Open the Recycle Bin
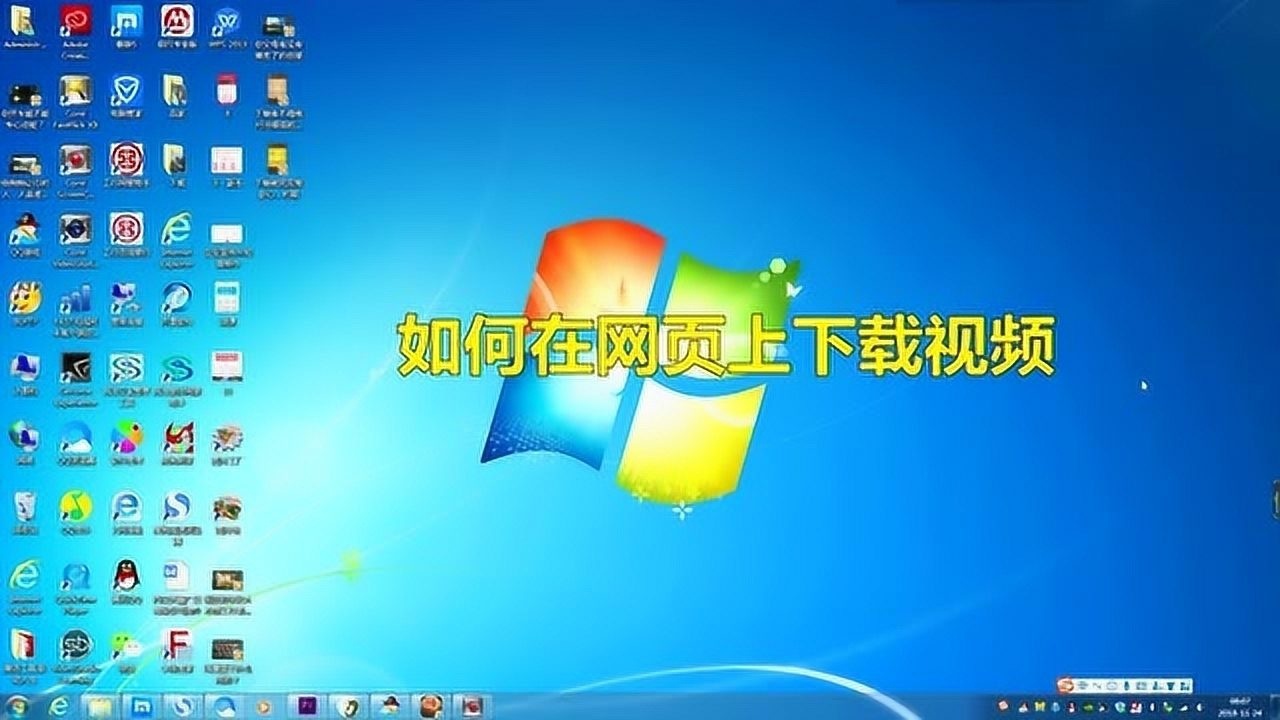Viewport: 1280px width, 720px height. tap(24, 511)
